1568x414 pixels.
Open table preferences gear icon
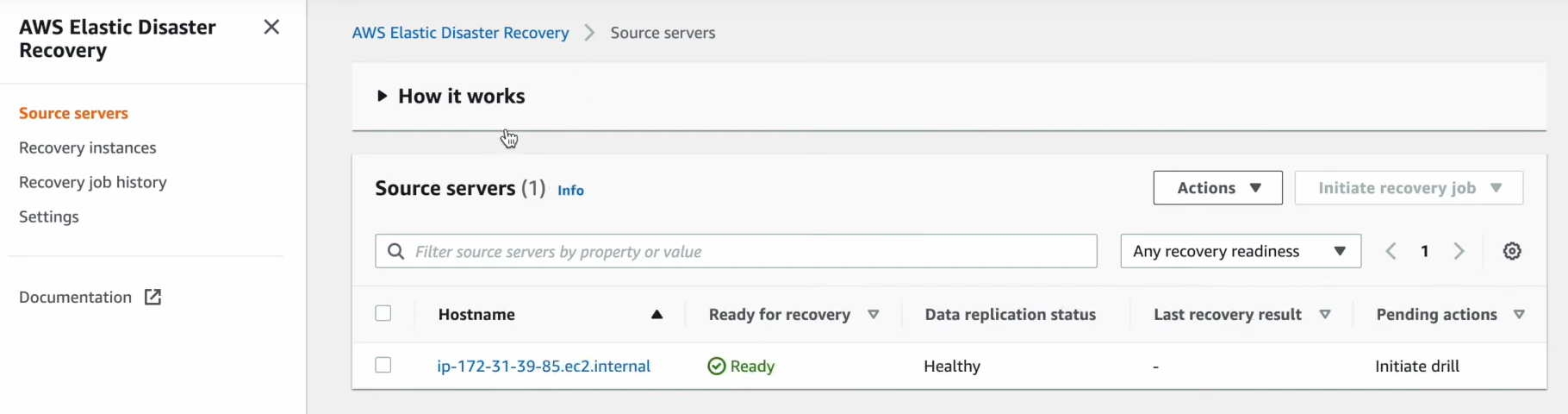(1512, 251)
